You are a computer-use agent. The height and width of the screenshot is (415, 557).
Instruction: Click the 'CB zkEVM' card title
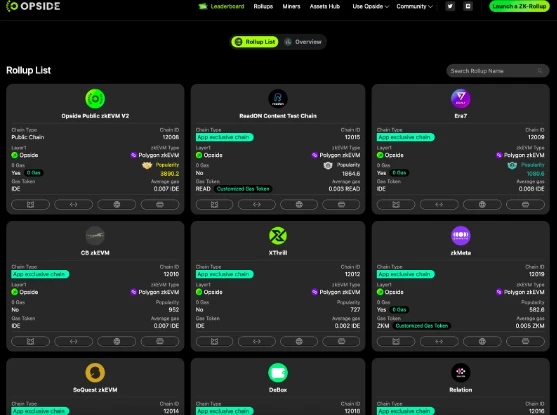pos(95,253)
